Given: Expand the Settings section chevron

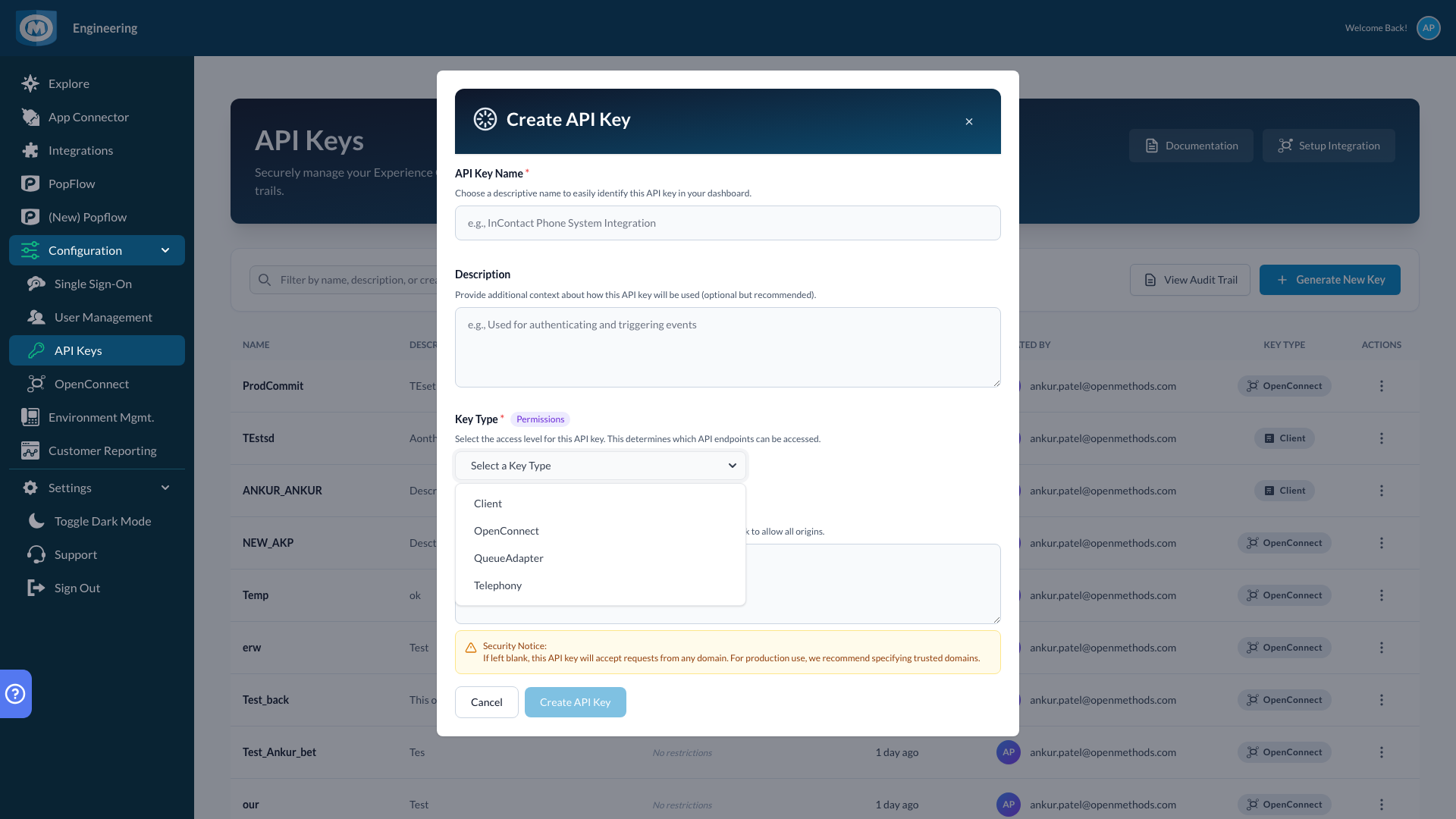Looking at the screenshot, I should [x=165, y=488].
